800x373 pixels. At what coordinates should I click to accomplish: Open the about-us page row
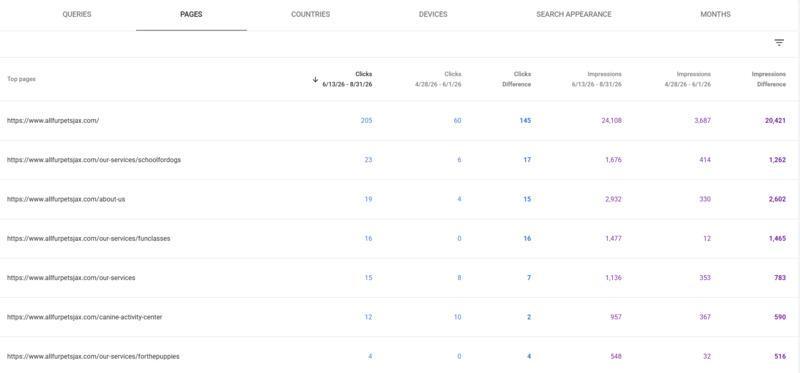pyautogui.click(x=400, y=199)
